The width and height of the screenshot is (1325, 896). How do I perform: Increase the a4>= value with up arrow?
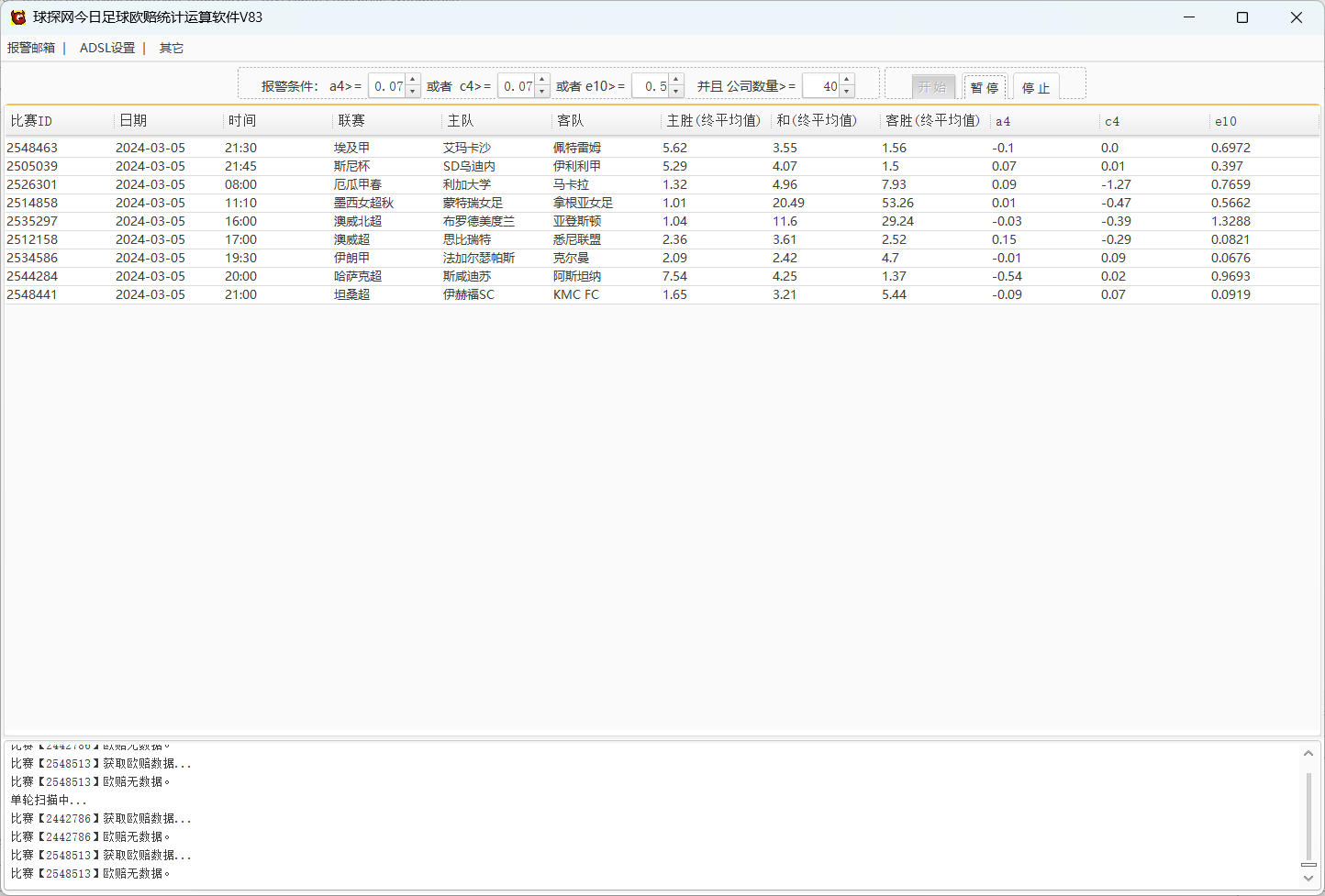tap(413, 81)
